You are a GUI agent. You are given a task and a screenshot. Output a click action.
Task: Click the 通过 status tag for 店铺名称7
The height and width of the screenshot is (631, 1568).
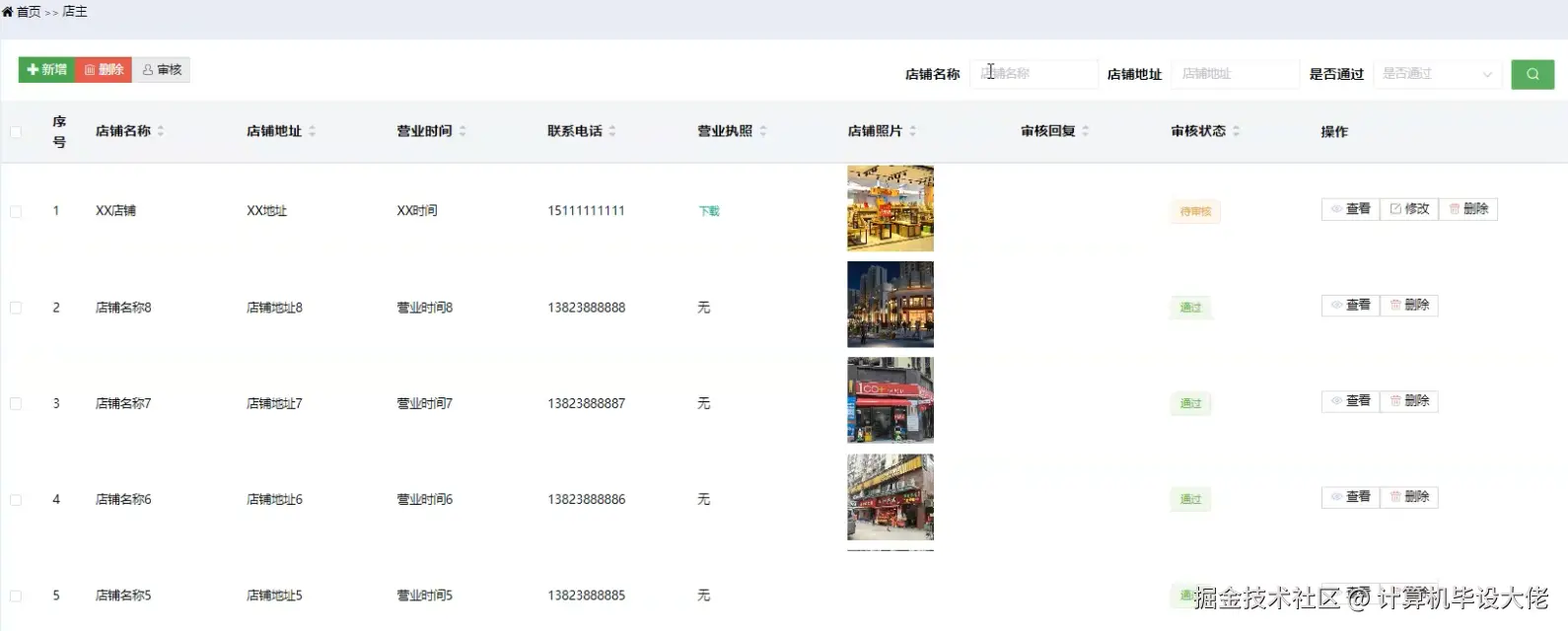[x=1191, y=403]
